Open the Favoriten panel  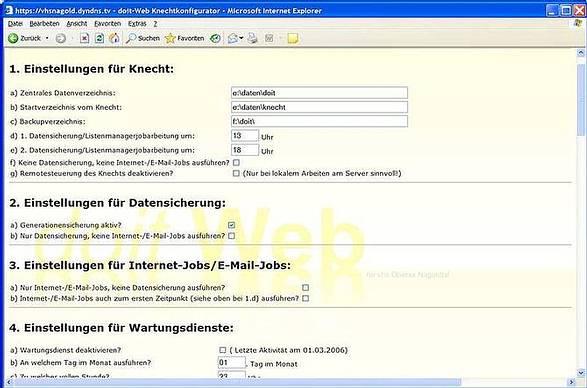[x=185, y=38]
